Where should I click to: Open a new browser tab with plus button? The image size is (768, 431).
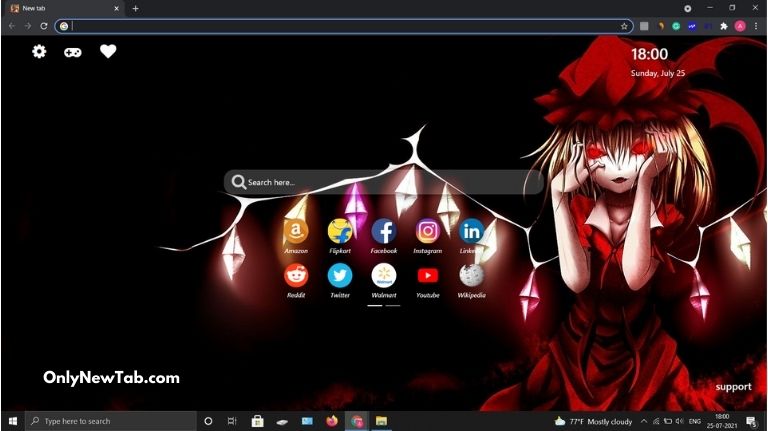135,8
